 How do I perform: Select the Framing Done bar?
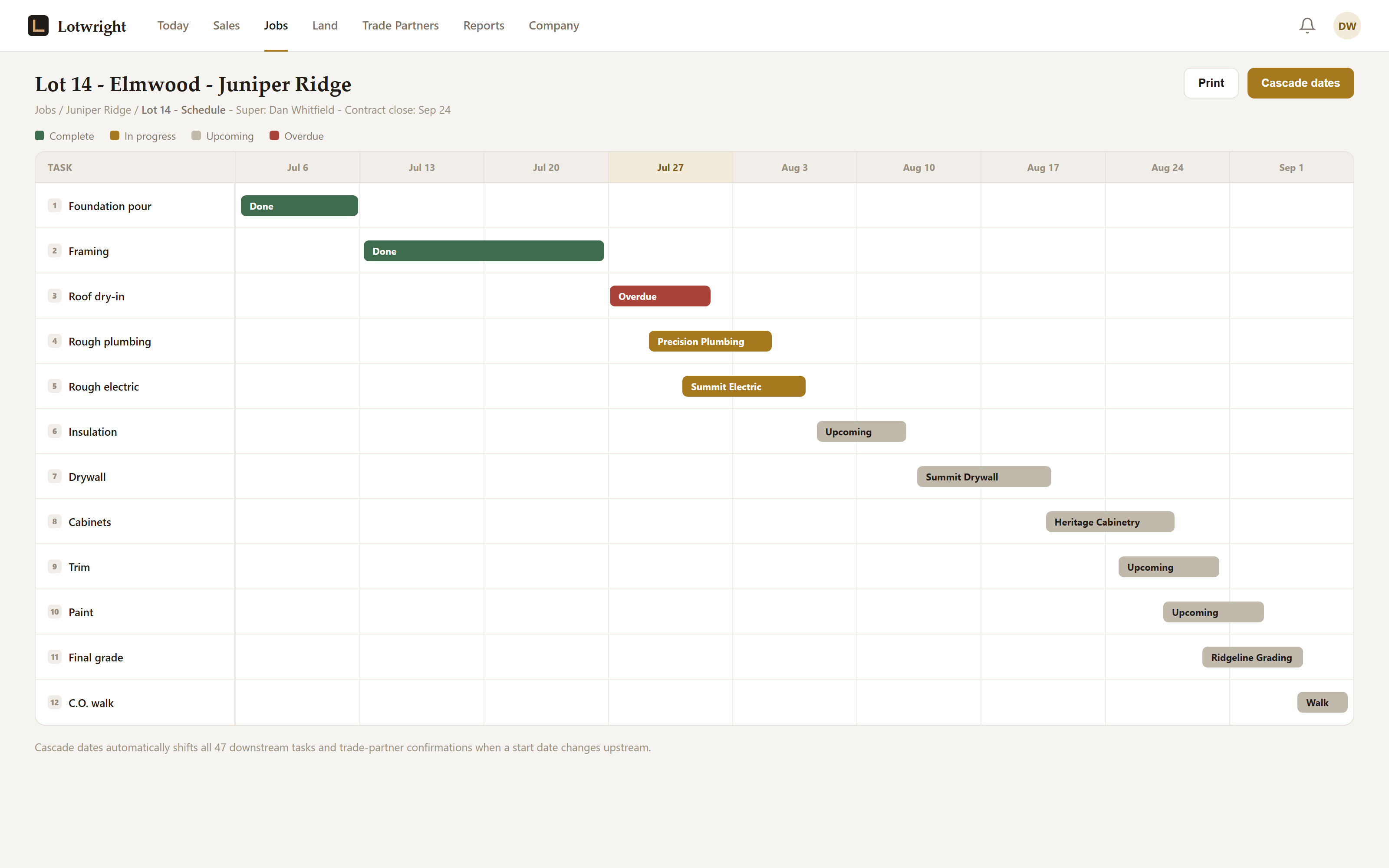(x=484, y=251)
